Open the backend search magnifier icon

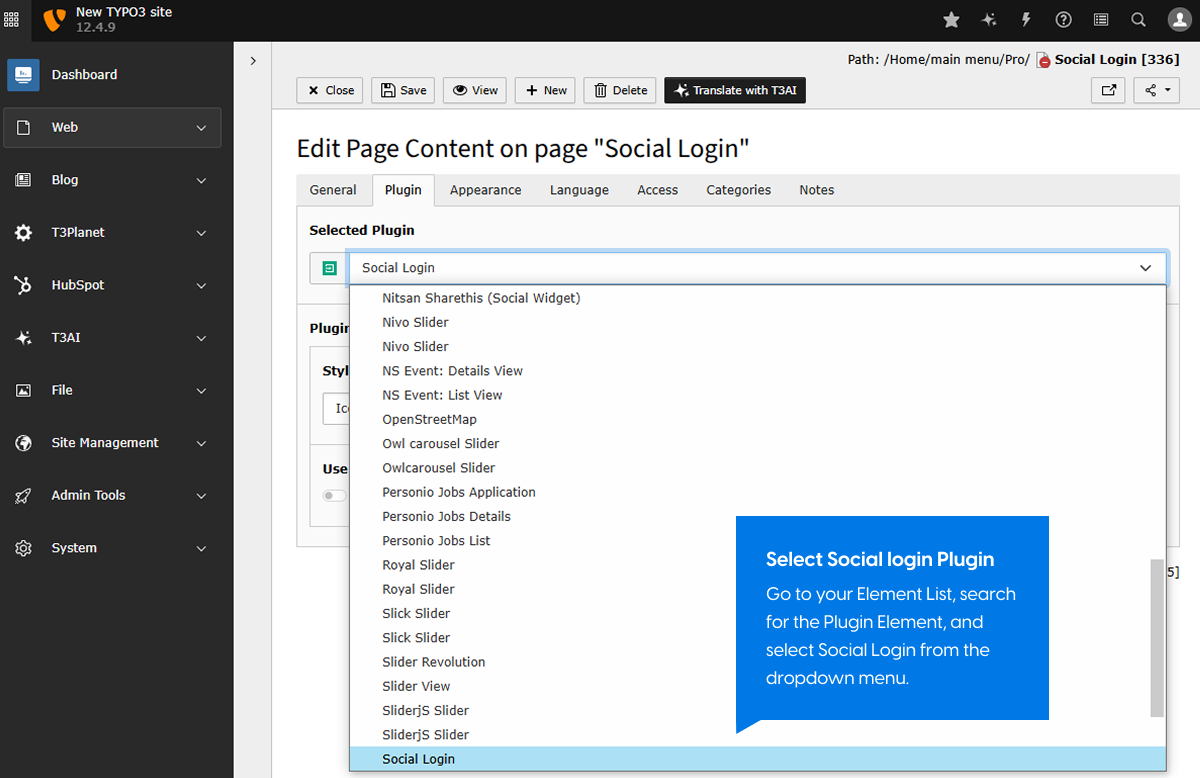(1137, 19)
